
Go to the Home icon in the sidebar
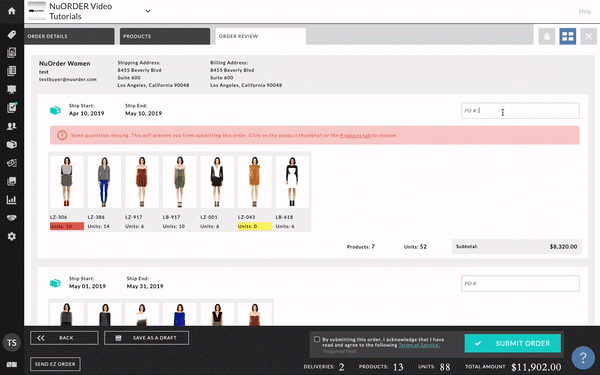(x=11, y=11)
